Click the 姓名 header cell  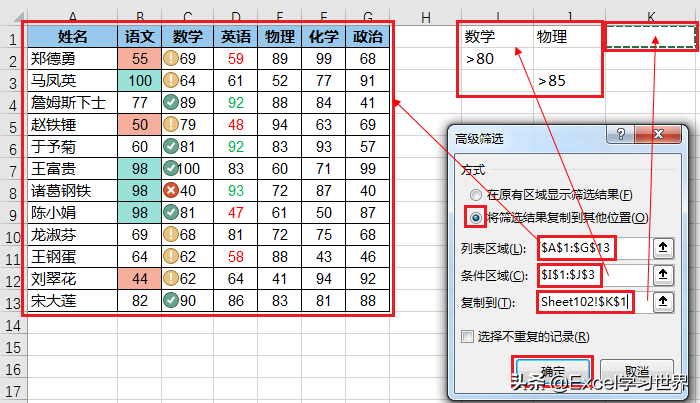click(72, 37)
